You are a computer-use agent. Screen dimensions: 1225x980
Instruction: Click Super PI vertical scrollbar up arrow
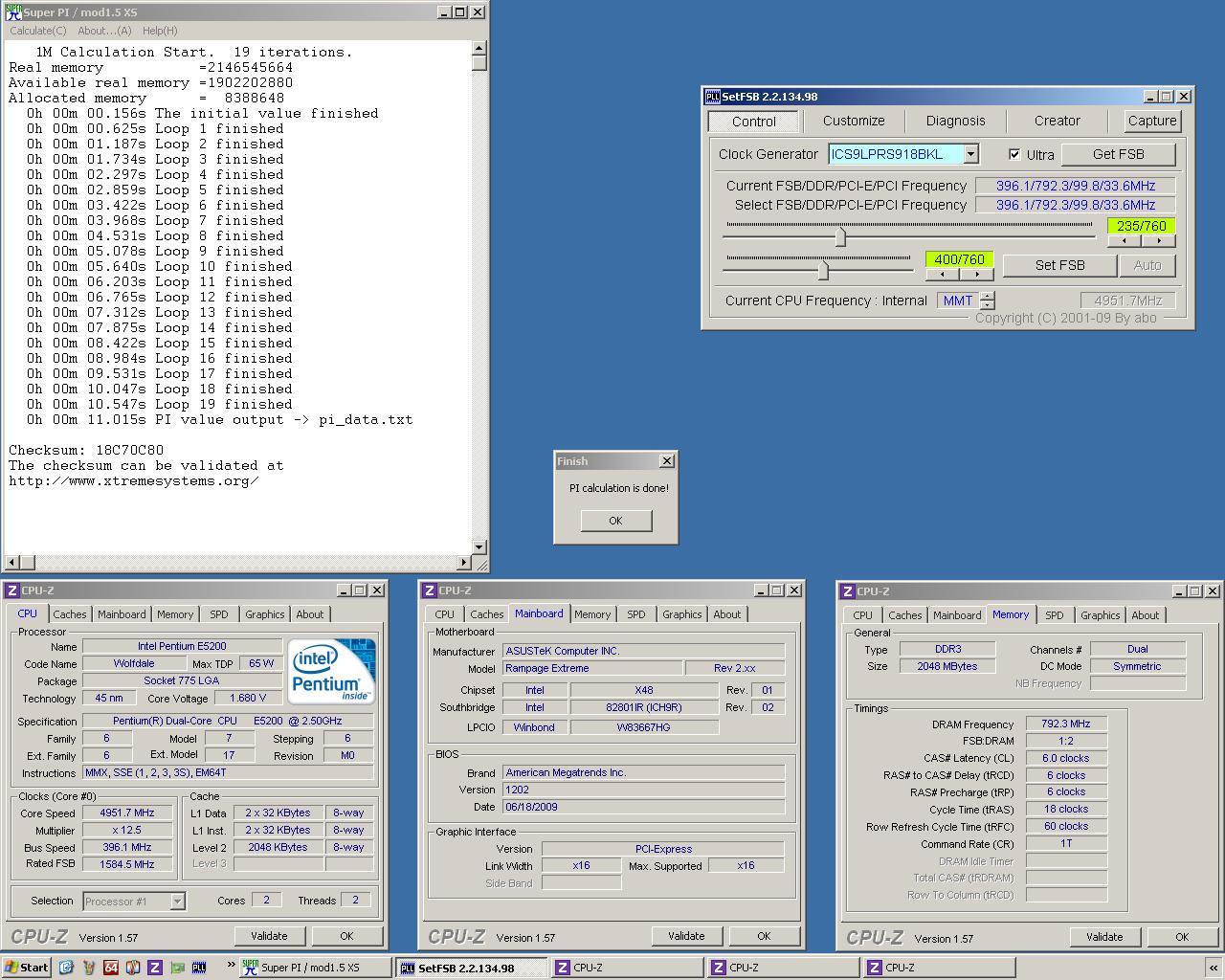point(479,48)
